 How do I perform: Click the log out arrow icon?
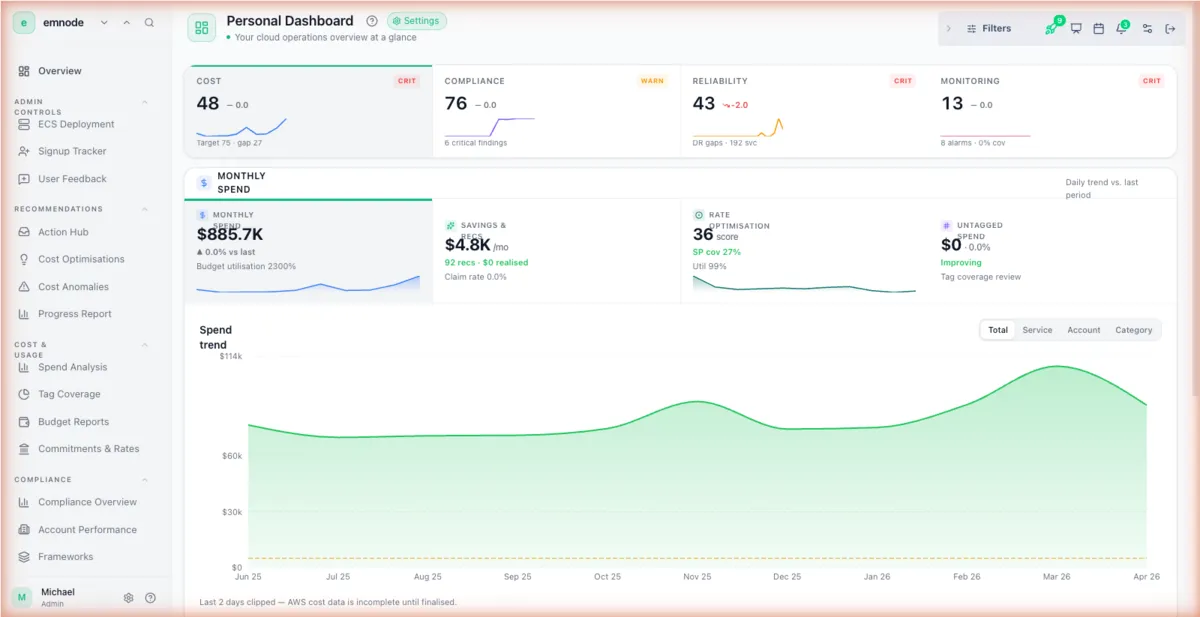tap(1170, 28)
